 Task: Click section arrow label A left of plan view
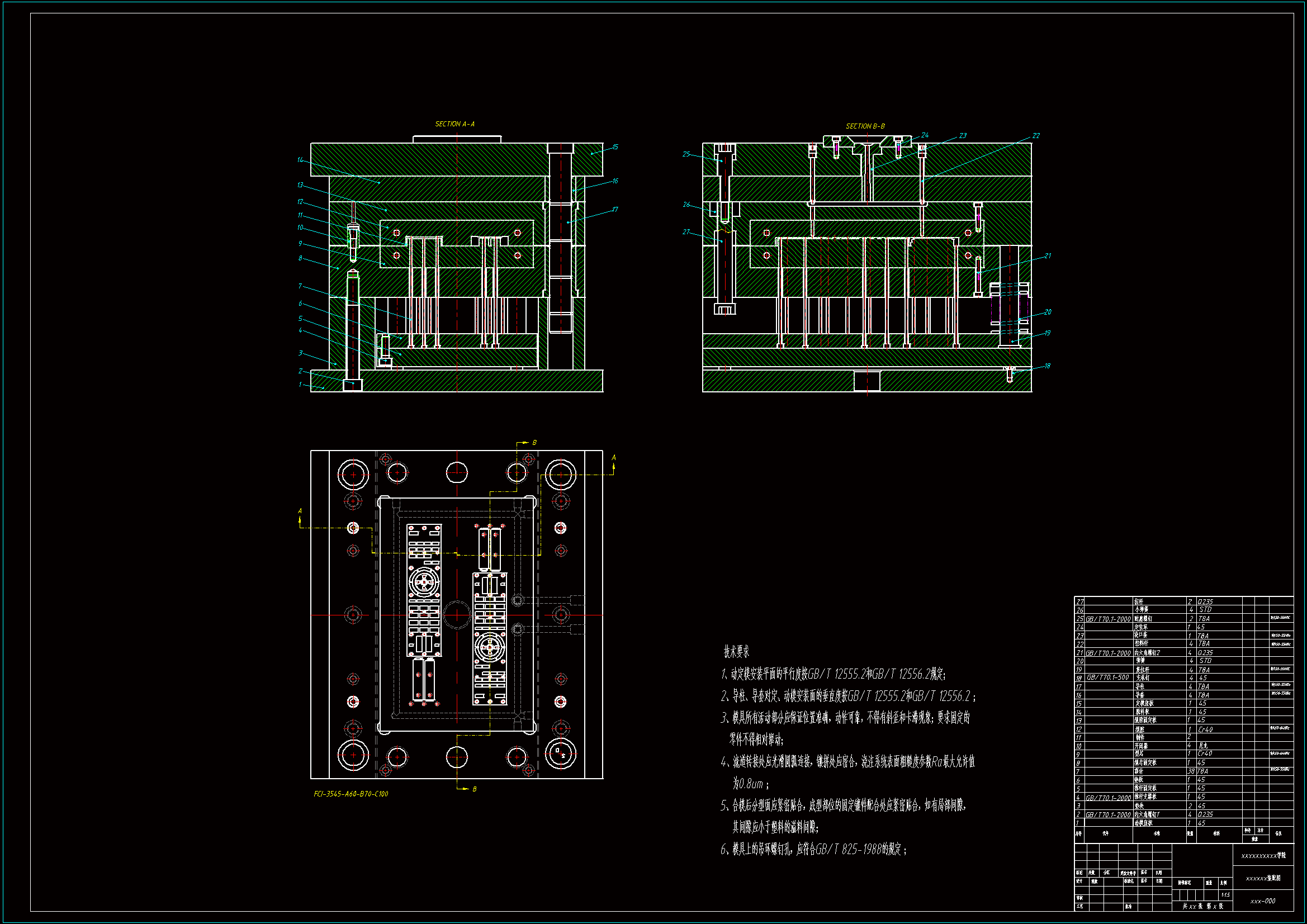300,511
